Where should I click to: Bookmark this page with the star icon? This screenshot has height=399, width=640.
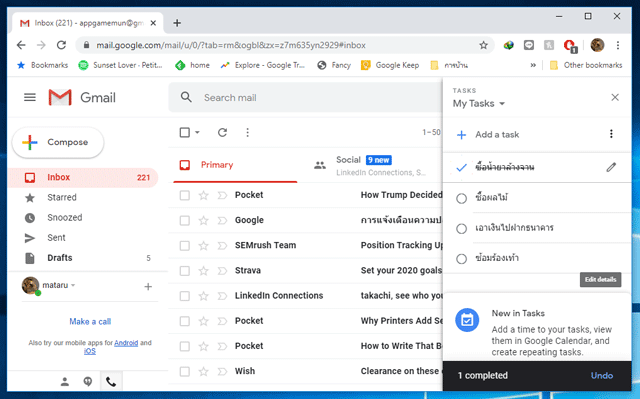483,45
